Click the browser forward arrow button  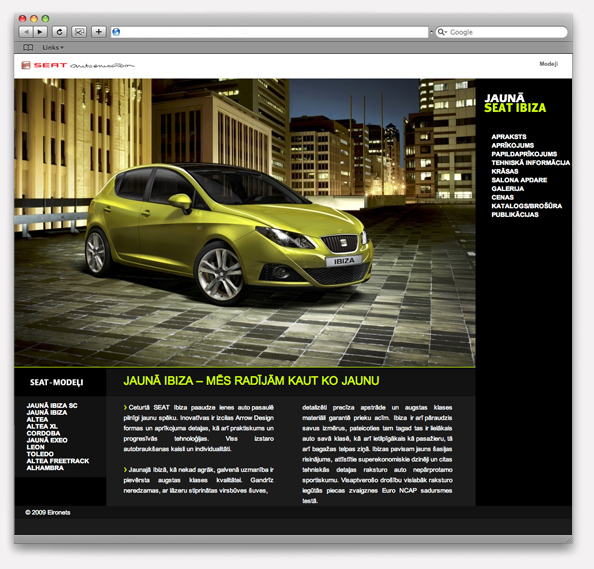tap(40, 32)
